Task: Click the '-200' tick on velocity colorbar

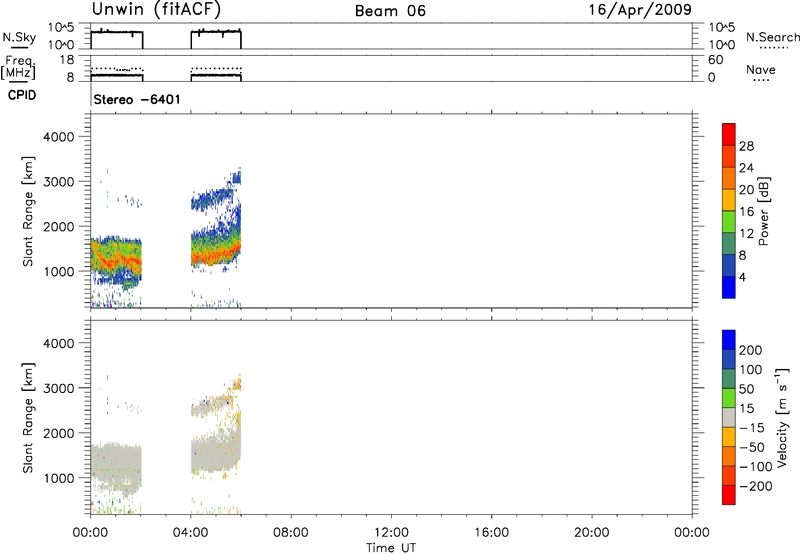Action: (756, 486)
